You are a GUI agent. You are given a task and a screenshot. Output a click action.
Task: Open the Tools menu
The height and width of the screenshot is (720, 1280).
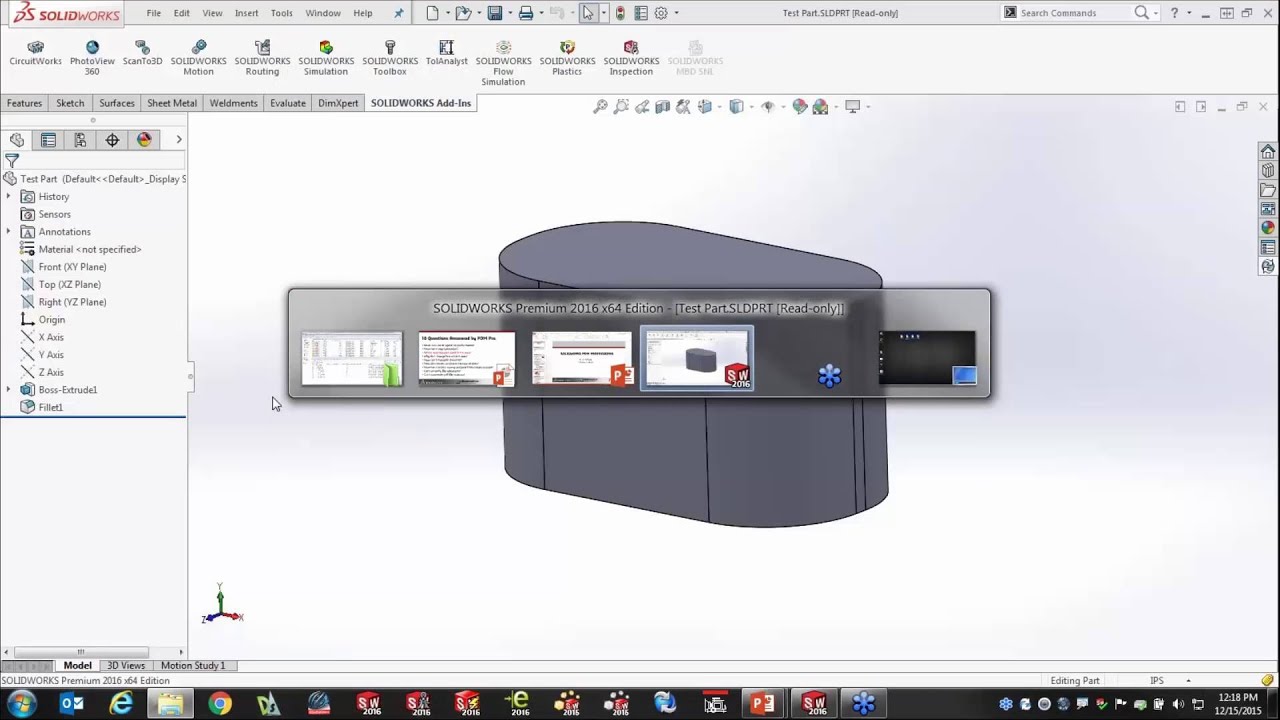pyautogui.click(x=282, y=13)
